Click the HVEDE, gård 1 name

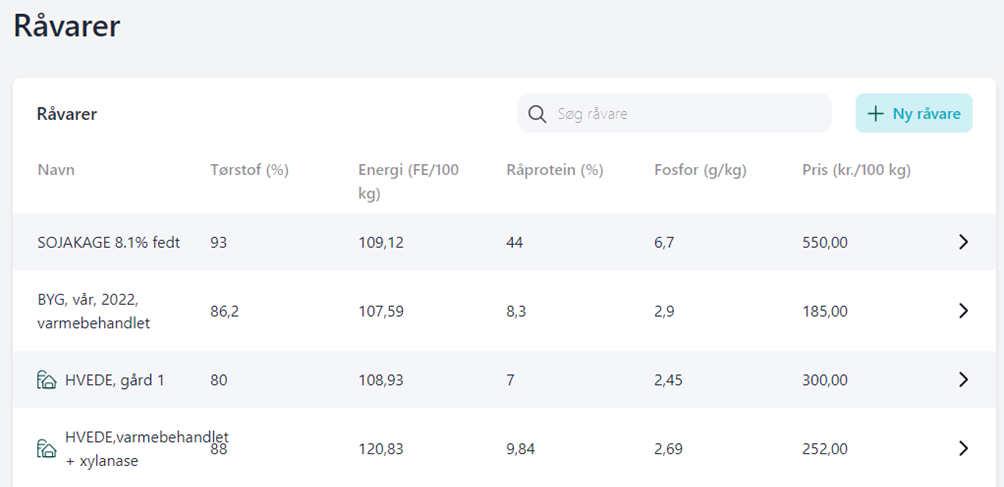113,380
